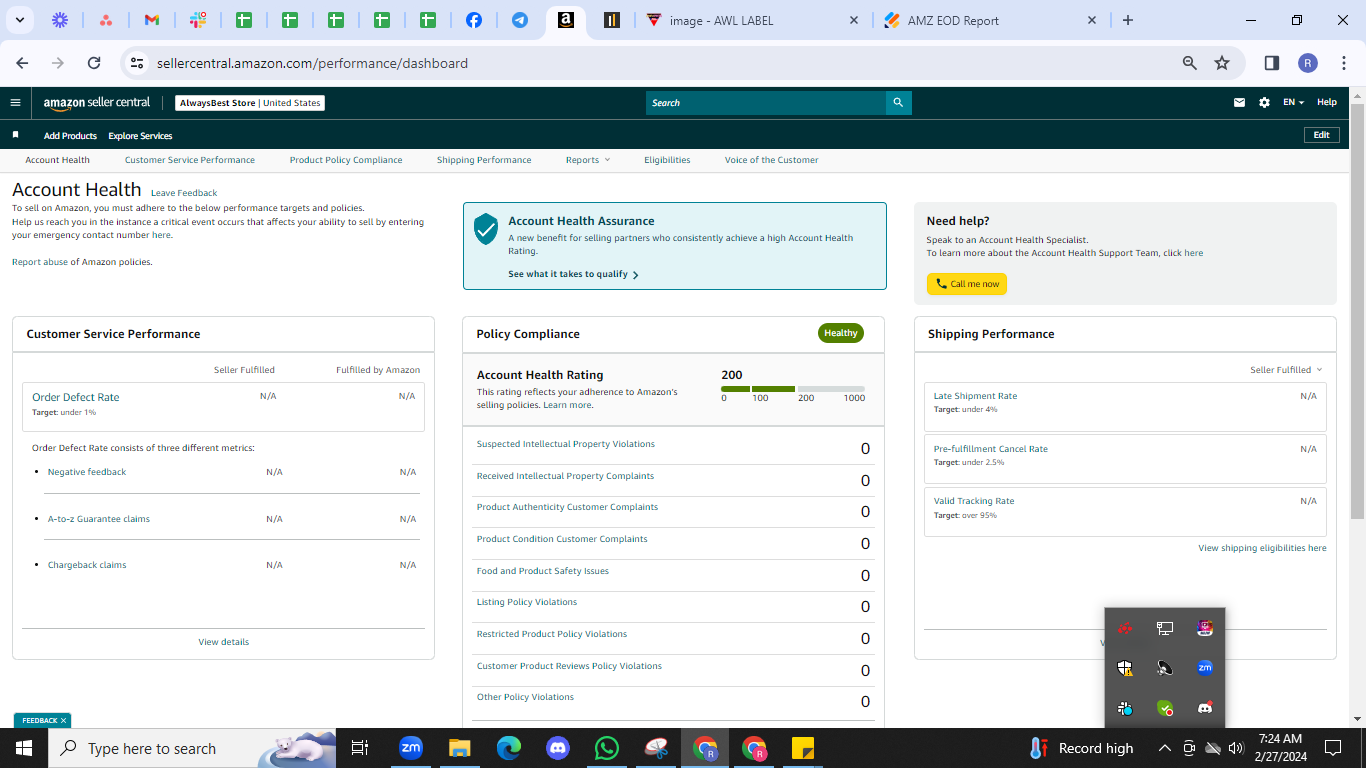Switch to the Gmail browser tab
The width and height of the screenshot is (1366, 768).
click(x=152, y=20)
